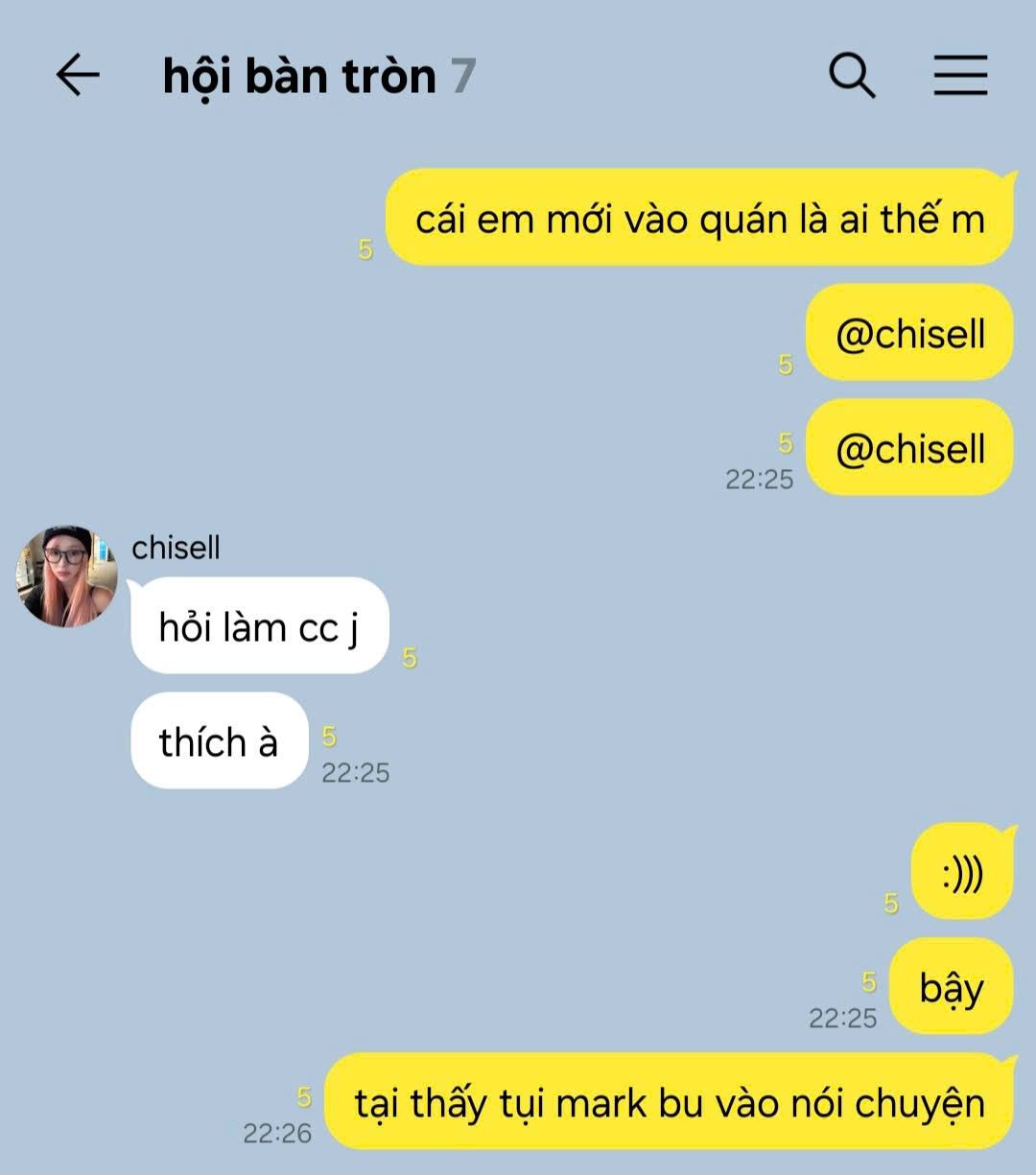
Task: Select message cái em mới vào quán
Action: coord(700,218)
